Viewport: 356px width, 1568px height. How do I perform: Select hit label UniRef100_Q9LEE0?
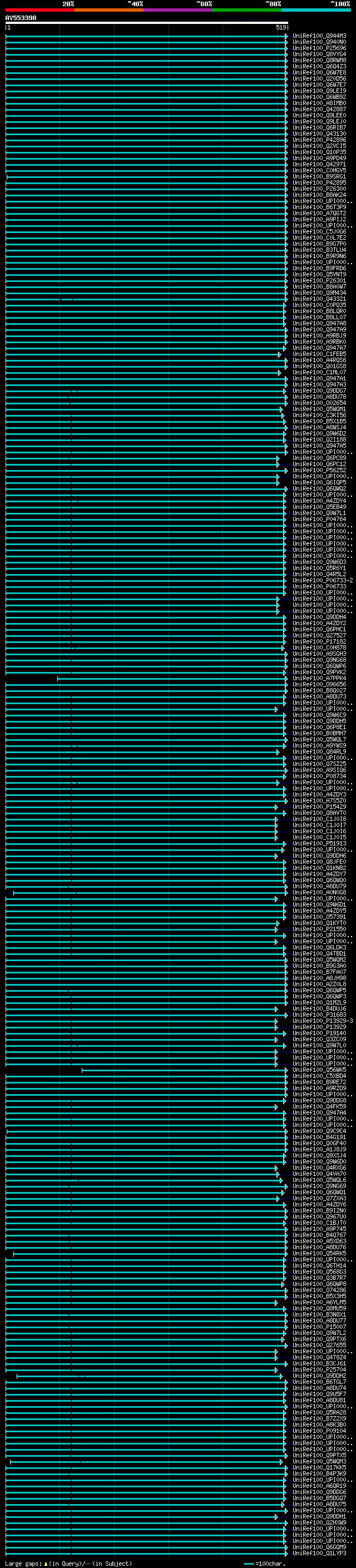pos(319,116)
